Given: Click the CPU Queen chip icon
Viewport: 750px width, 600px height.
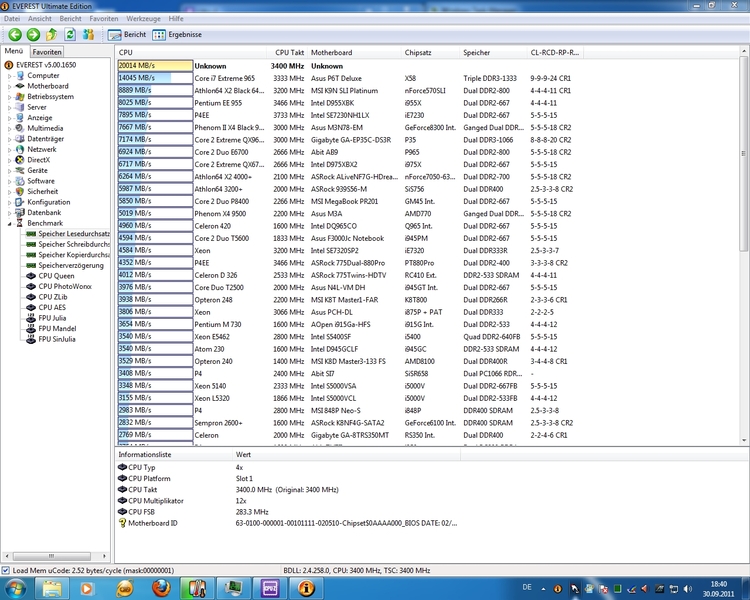Looking at the screenshot, I should point(31,276).
